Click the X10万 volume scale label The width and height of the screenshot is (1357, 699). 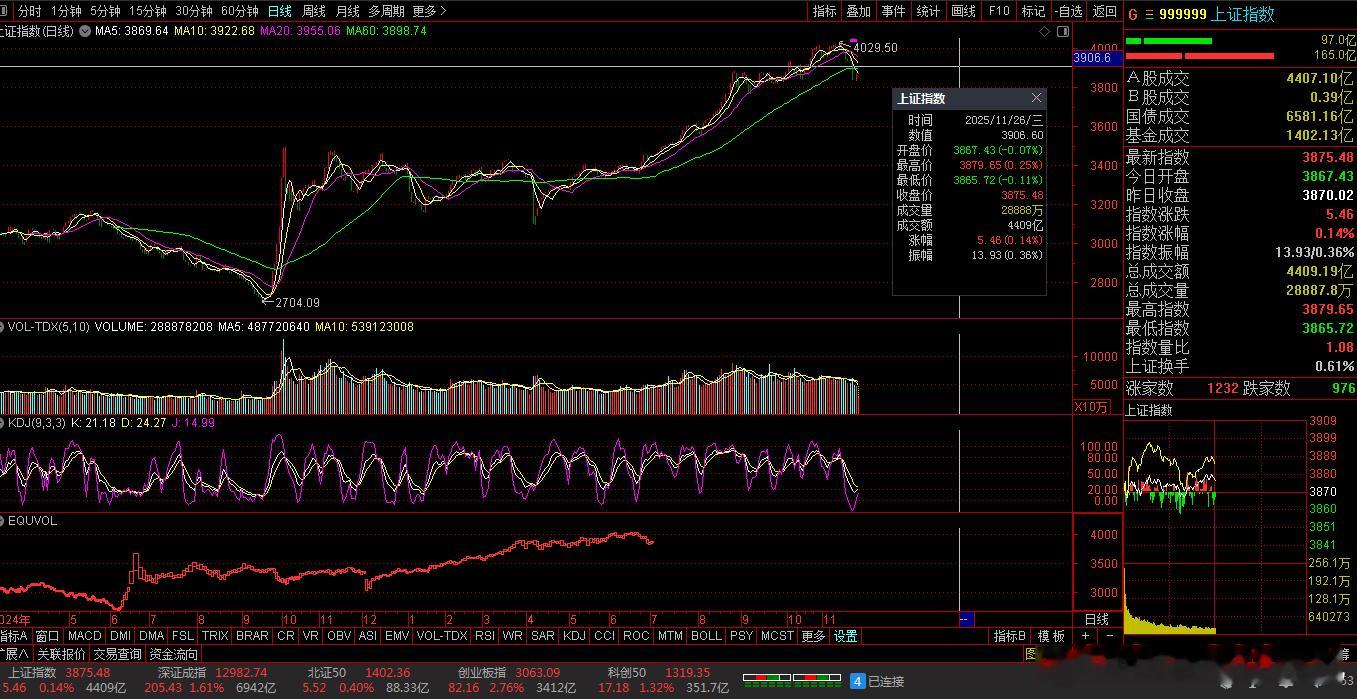click(x=1091, y=406)
